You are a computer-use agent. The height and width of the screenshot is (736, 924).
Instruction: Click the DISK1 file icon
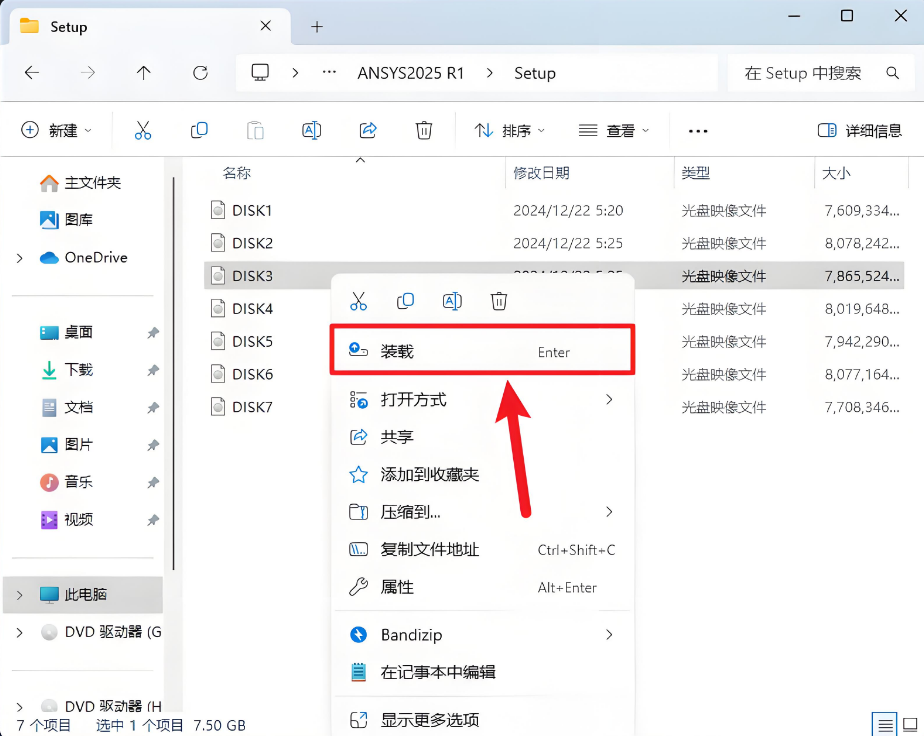click(x=218, y=210)
